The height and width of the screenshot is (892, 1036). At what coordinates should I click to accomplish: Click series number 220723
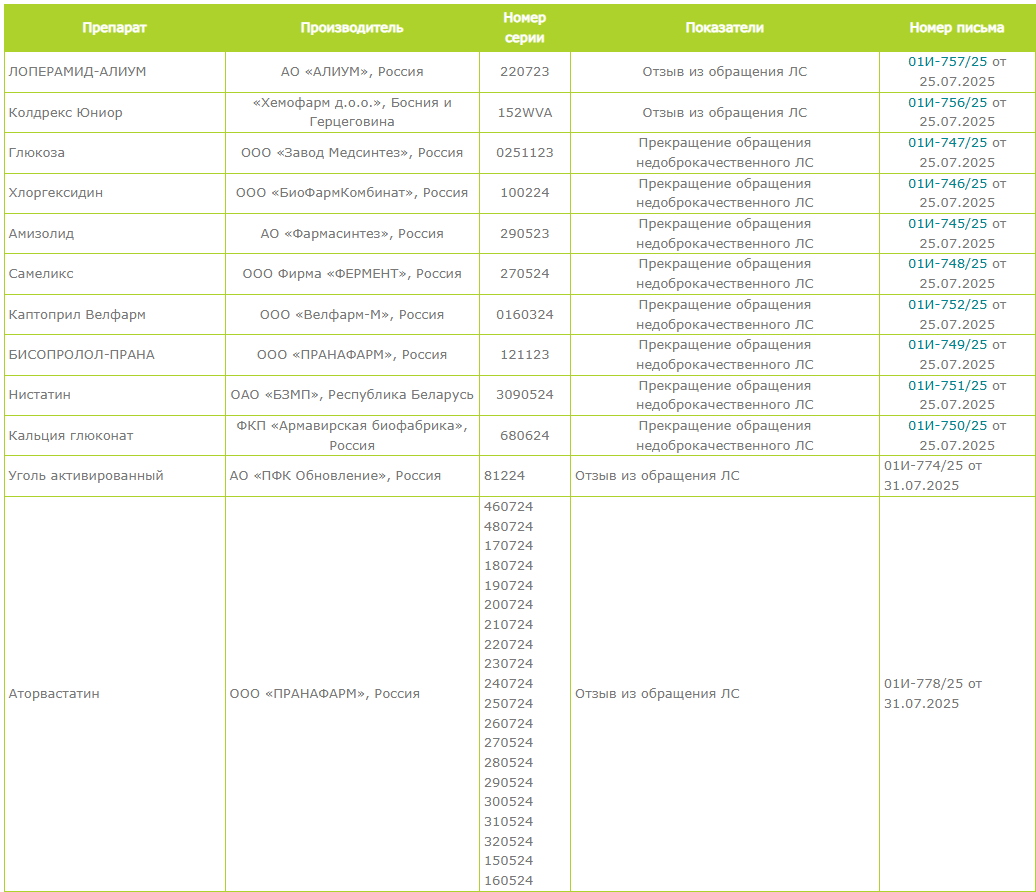[x=525, y=72]
